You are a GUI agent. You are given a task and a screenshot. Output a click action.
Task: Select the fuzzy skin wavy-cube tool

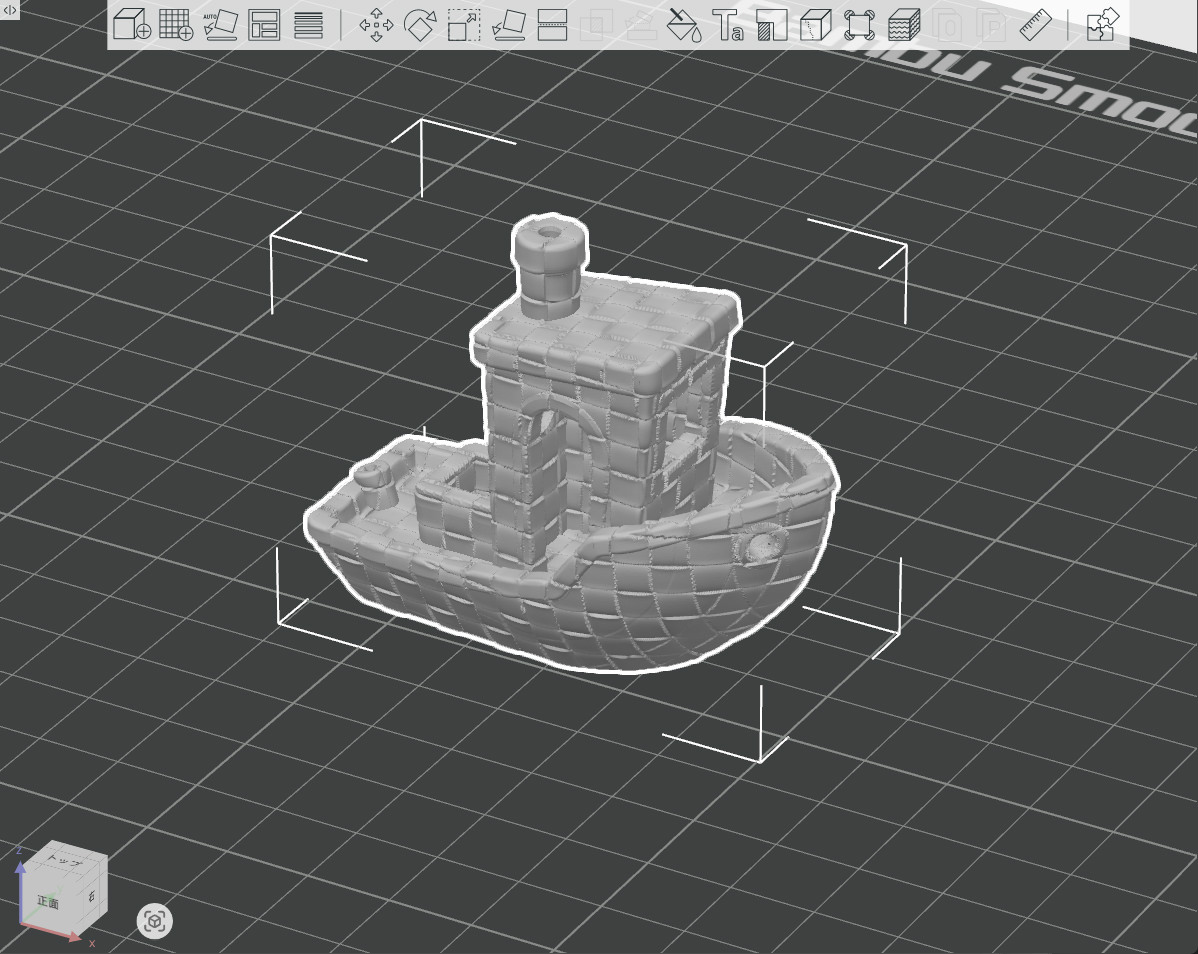click(904, 25)
